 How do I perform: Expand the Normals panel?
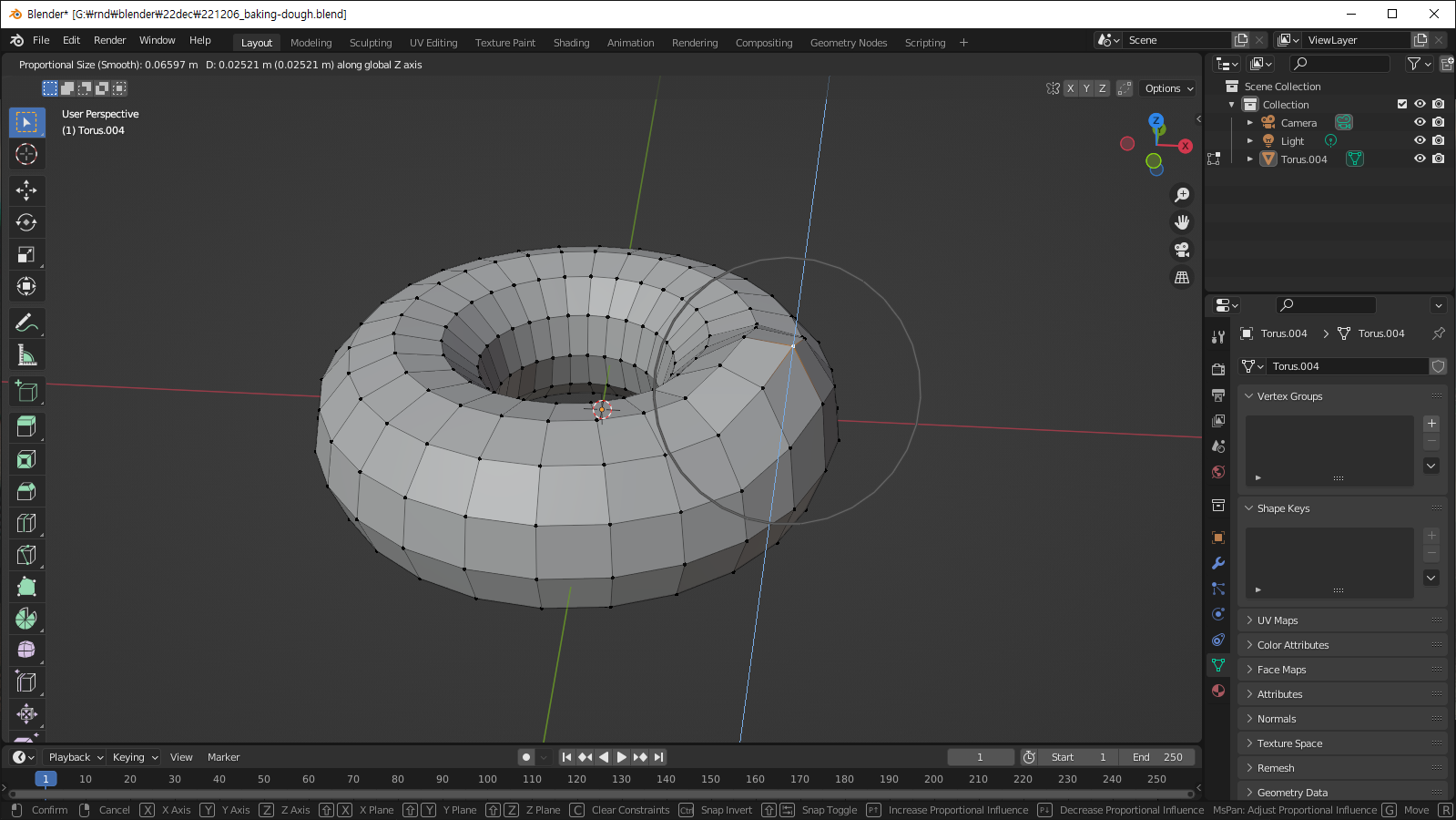pyautogui.click(x=1277, y=719)
